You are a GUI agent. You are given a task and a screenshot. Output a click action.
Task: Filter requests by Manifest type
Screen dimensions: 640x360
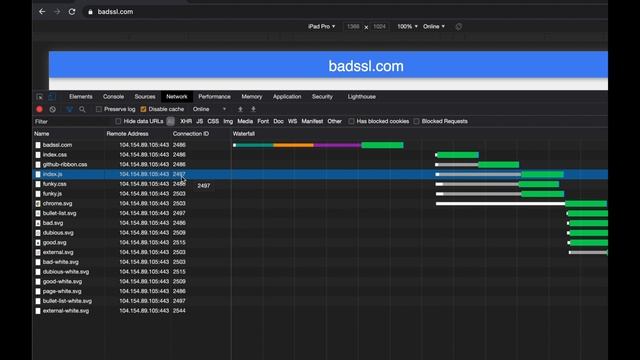coord(312,121)
